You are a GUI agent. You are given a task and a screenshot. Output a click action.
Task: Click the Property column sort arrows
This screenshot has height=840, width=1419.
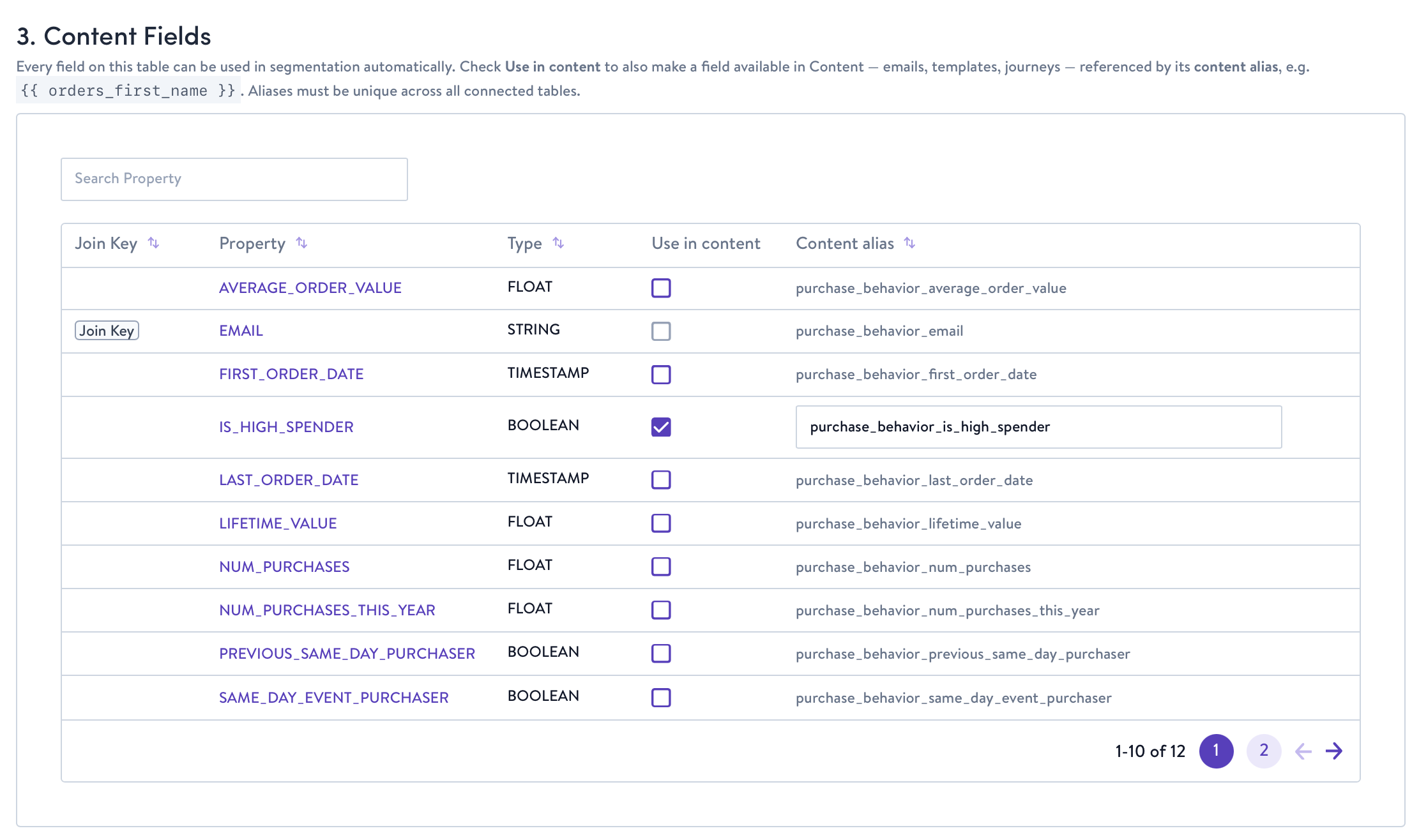(301, 243)
